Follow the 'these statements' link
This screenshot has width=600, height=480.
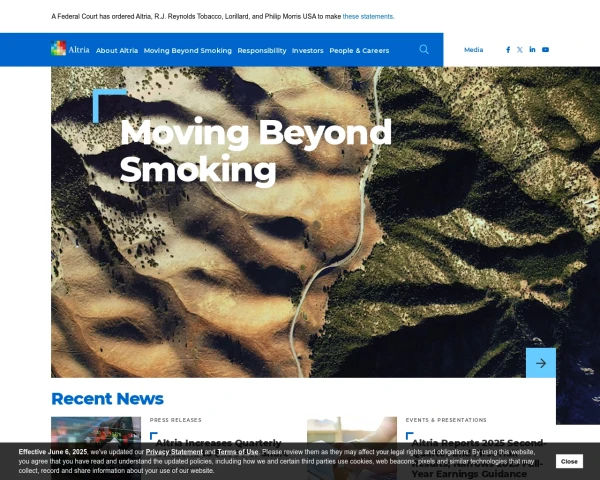[x=368, y=17]
